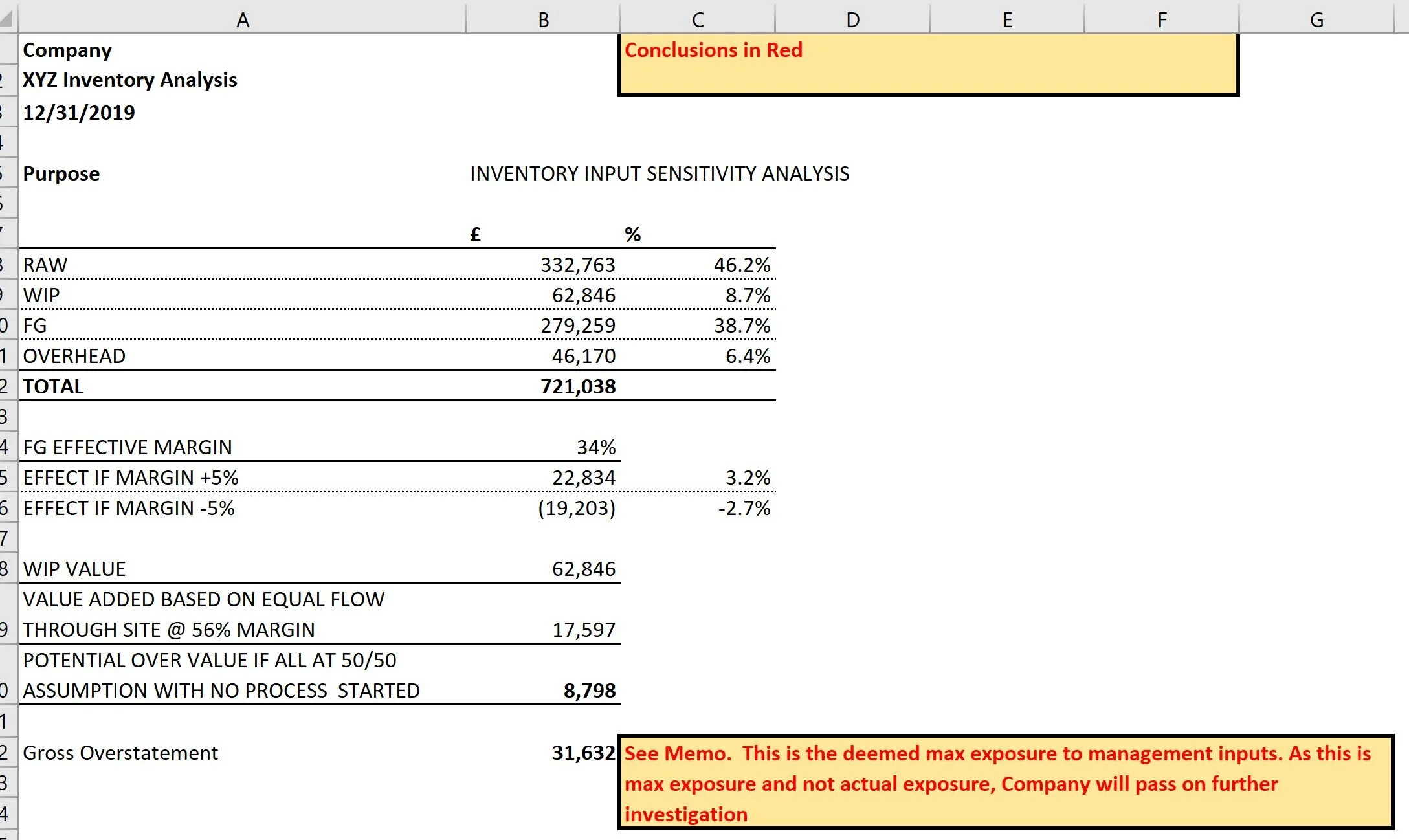Select Gross Overstatement value 31,632
Viewport: 1409px width, 840px height.
(582, 753)
